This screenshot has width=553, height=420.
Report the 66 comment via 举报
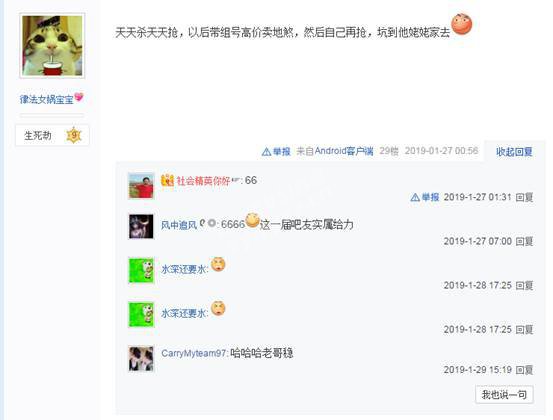point(425,197)
